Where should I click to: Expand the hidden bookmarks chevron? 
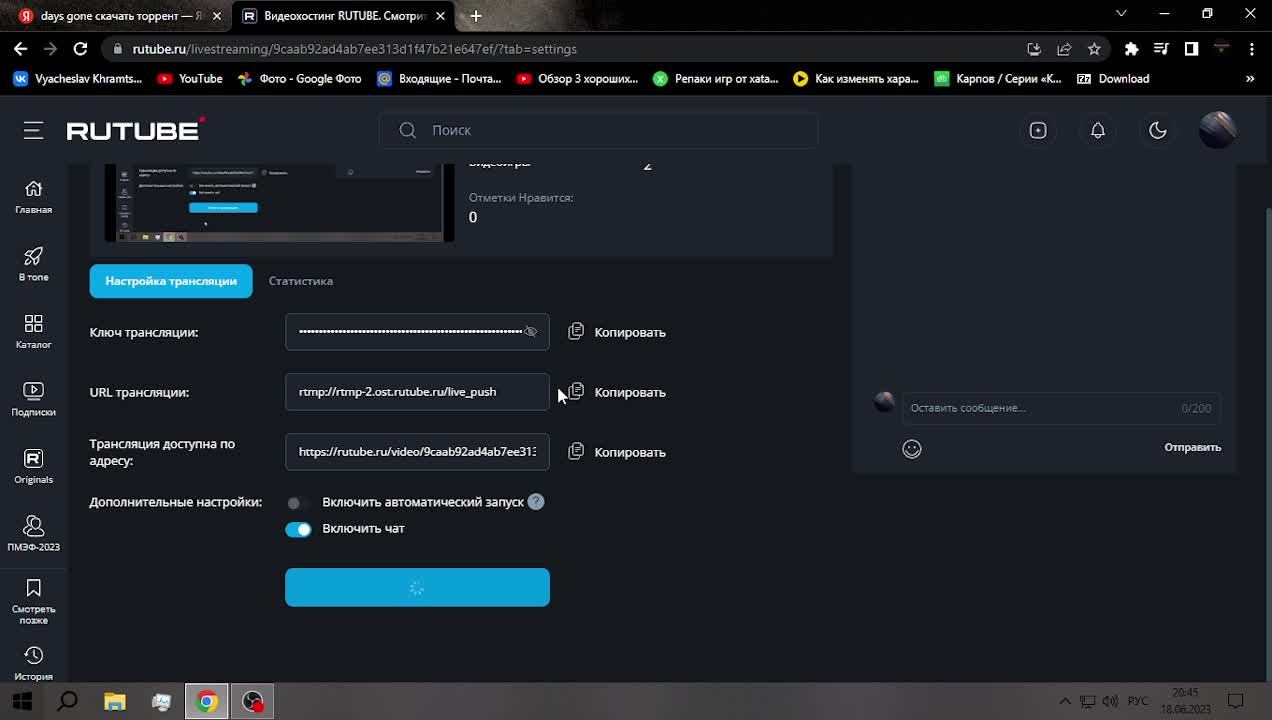1250,79
